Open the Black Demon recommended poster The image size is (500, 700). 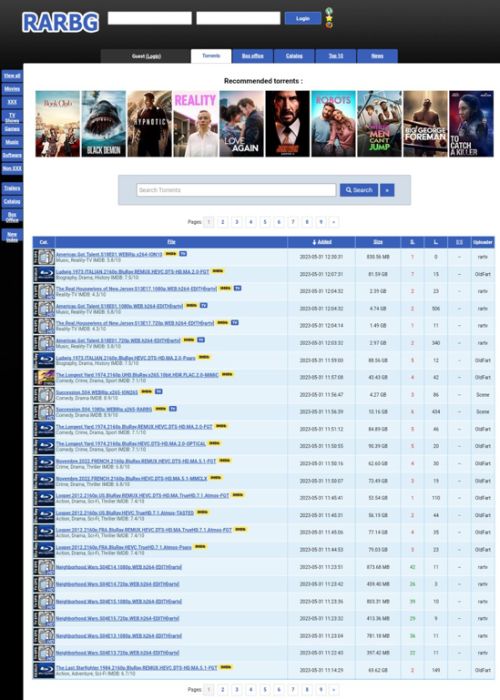pos(104,124)
